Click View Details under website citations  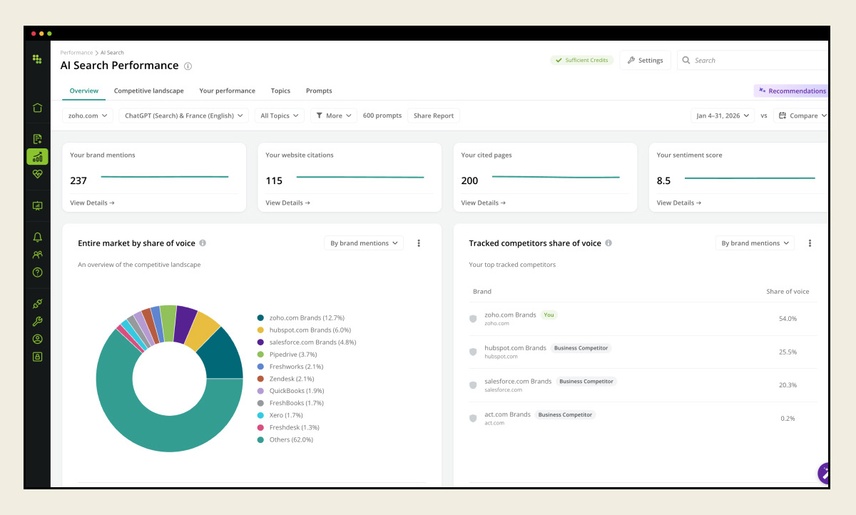(288, 203)
